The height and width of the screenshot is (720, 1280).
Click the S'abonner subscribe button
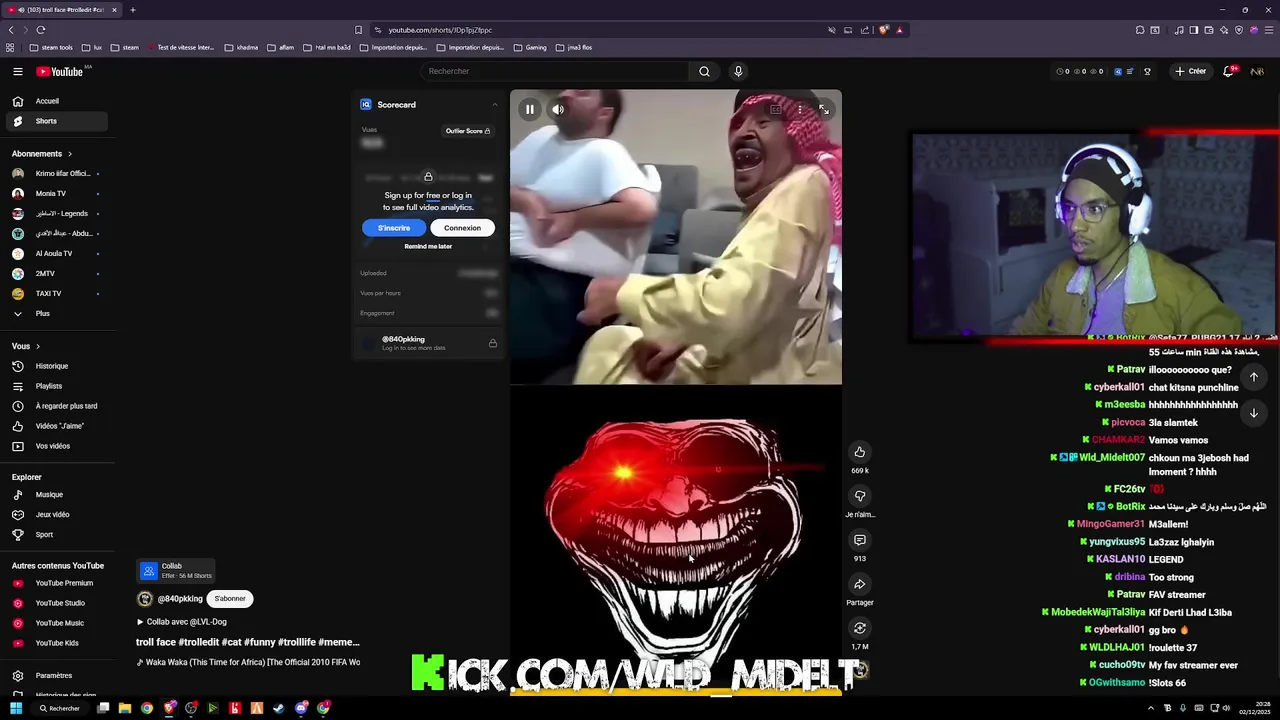tap(230, 599)
